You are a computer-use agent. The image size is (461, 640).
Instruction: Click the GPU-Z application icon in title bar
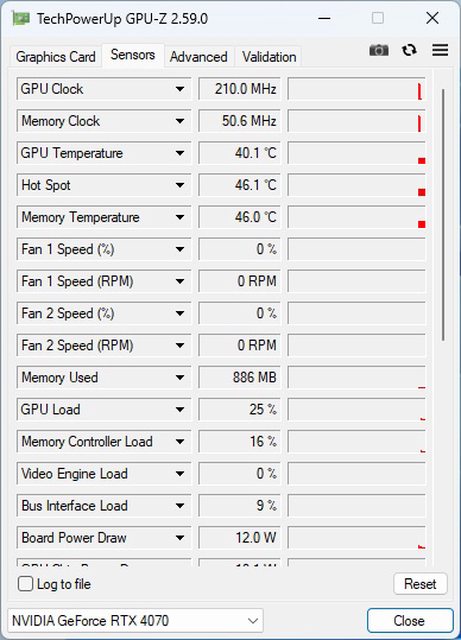pos(20,18)
